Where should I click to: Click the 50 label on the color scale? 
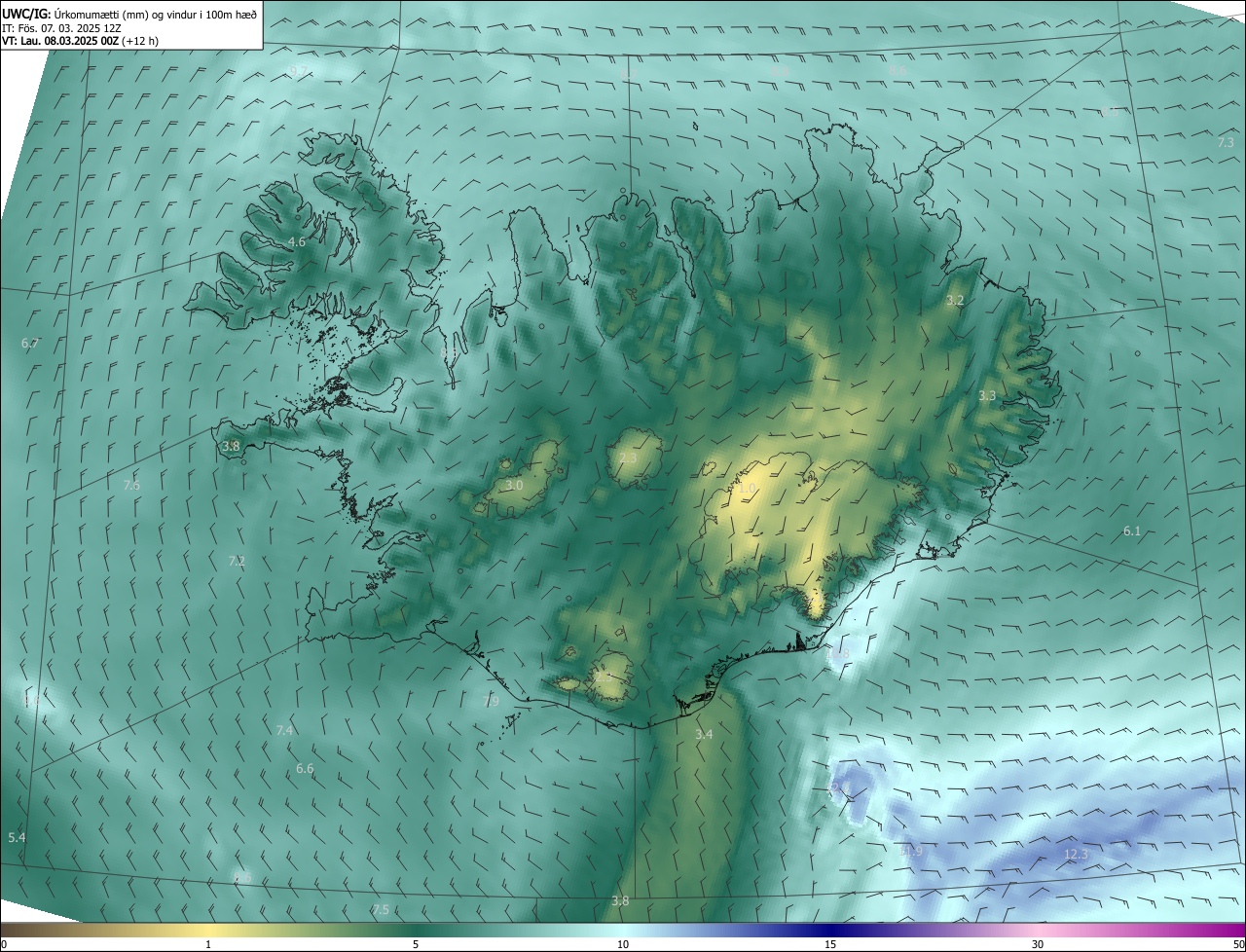coord(1238,944)
